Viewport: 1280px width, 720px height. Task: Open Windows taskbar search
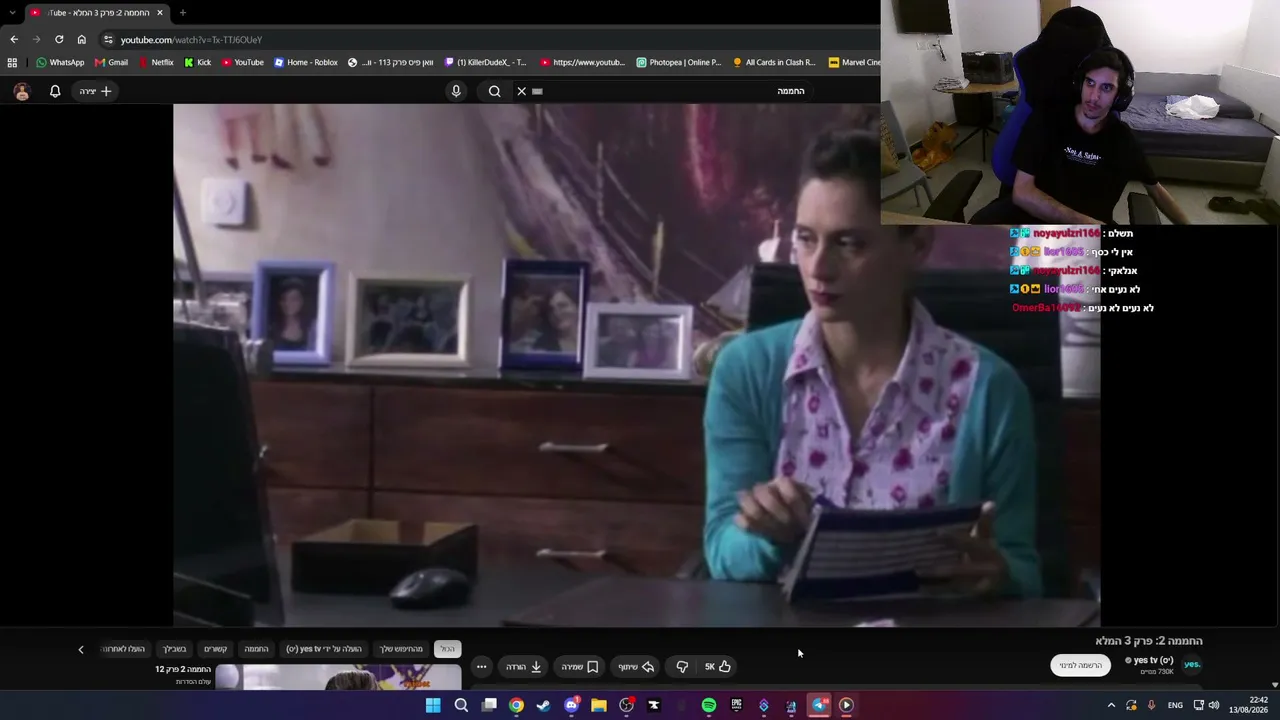(461, 705)
